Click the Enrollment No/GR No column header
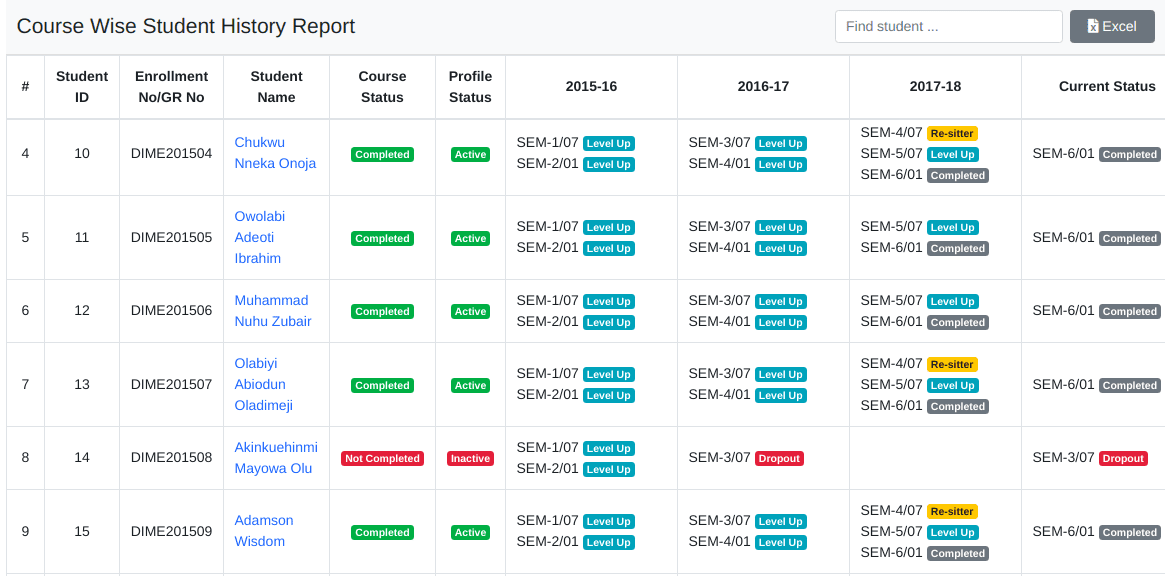 pos(171,87)
